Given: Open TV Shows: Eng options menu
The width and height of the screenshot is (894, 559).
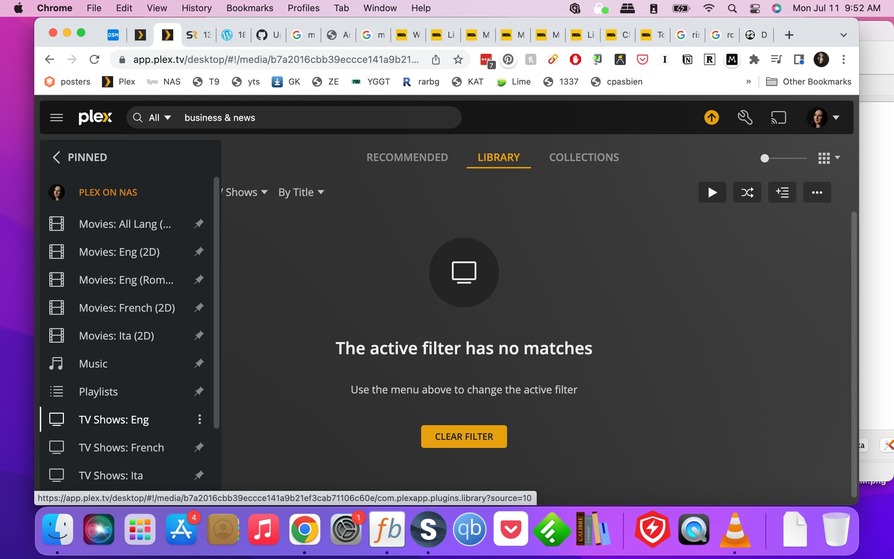Looking at the screenshot, I should pos(200,420).
